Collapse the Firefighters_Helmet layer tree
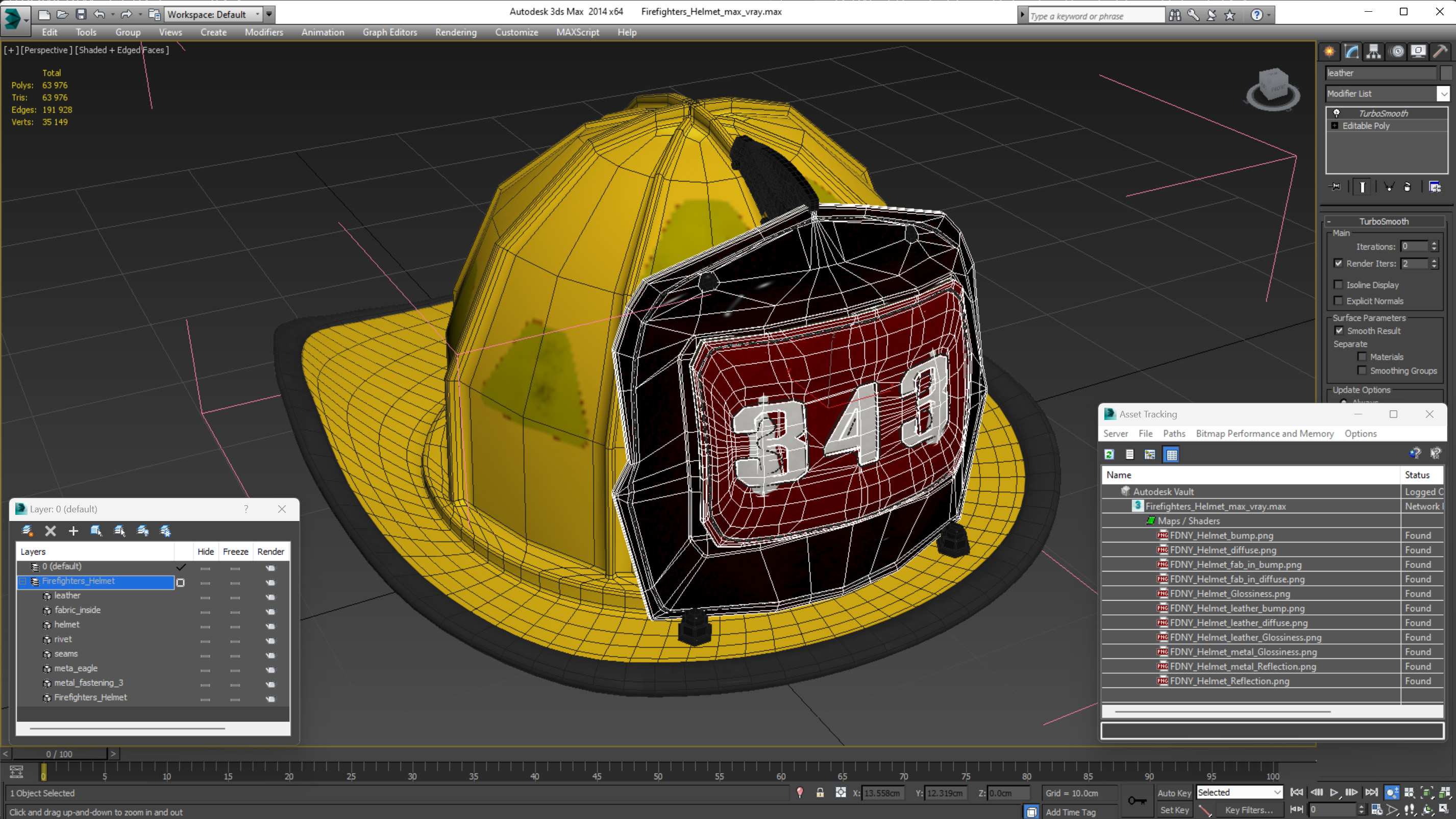This screenshot has width=1456, height=819. coord(23,581)
